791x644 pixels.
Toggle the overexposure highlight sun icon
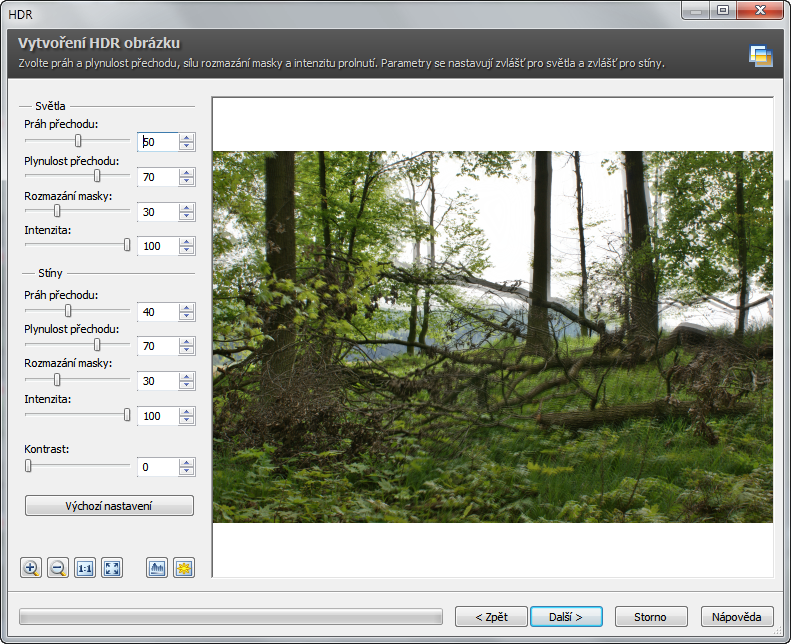point(183,568)
